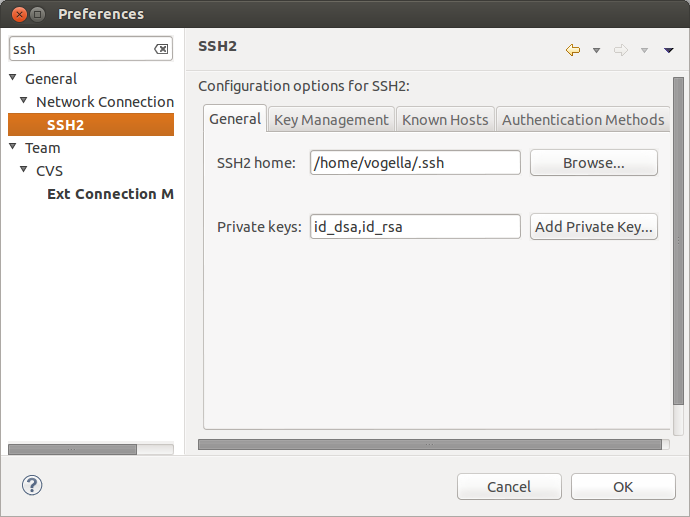Image resolution: width=690 pixels, height=517 pixels.
Task: Click the yellow Back arrow icon
Action: pyautogui.click(x=573, y=50)
